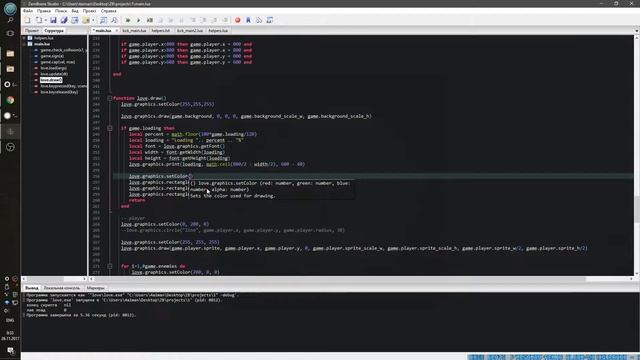Select the kick_main2.lua editor tab
This screenshot has height=360, width=640.
190,31
